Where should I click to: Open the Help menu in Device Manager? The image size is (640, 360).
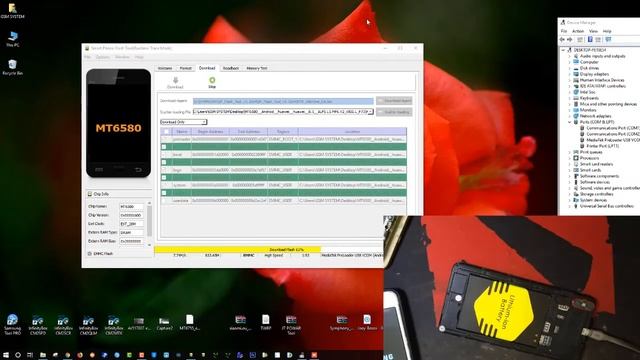coord(607,31)
